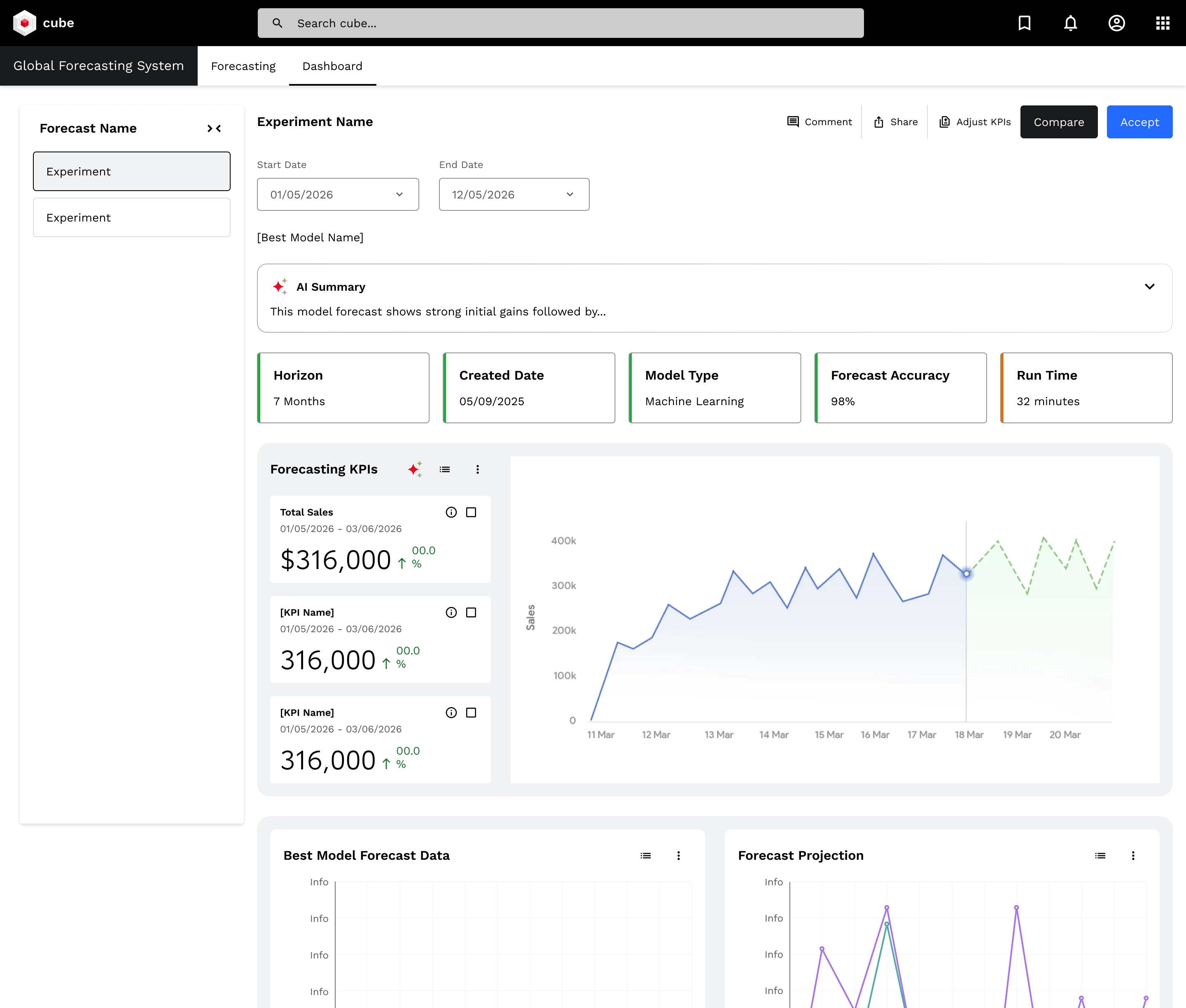Click the 18 Mar data point marker

tap(966, 573)
